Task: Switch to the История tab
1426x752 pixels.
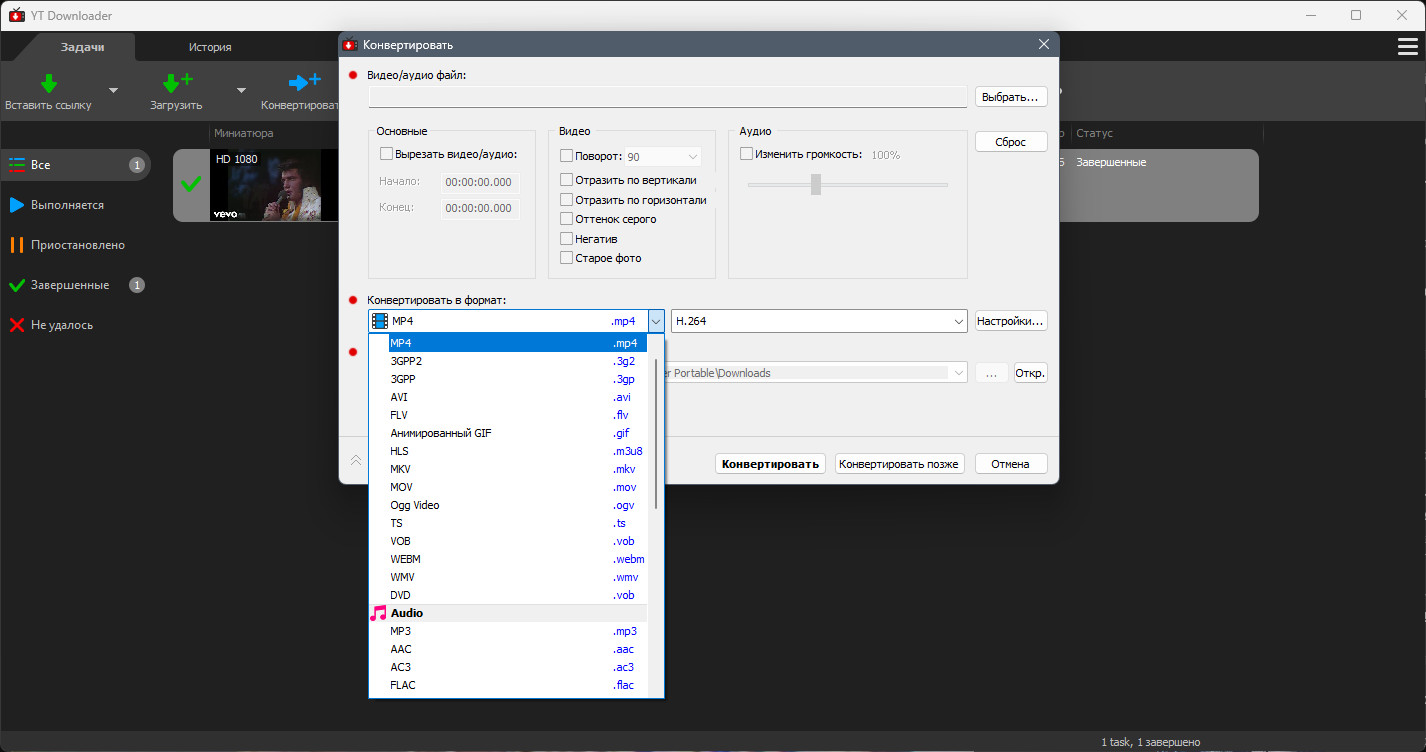Action: click(210, 47)
